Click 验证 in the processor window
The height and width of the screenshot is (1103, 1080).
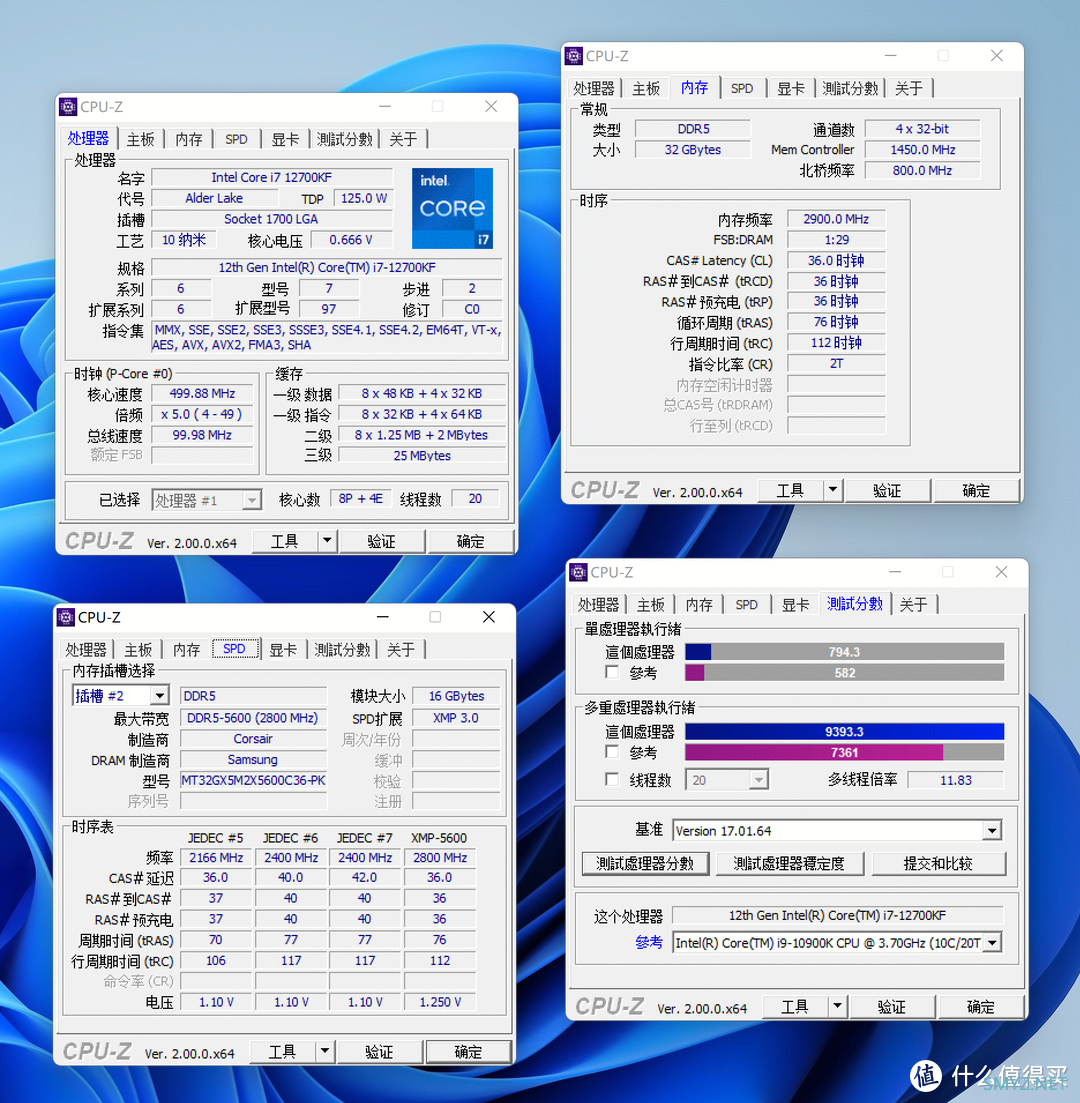381,541
